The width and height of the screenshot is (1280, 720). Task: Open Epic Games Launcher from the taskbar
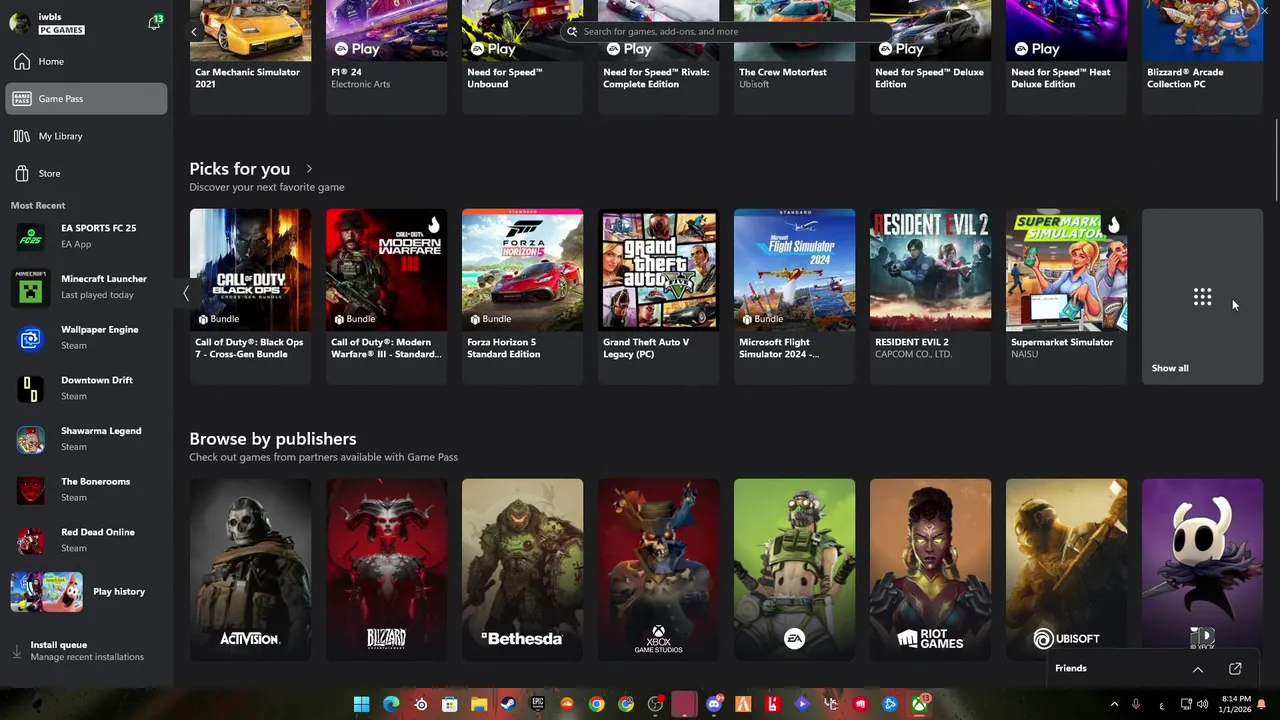pyautogui.click(x=538, y=704)
